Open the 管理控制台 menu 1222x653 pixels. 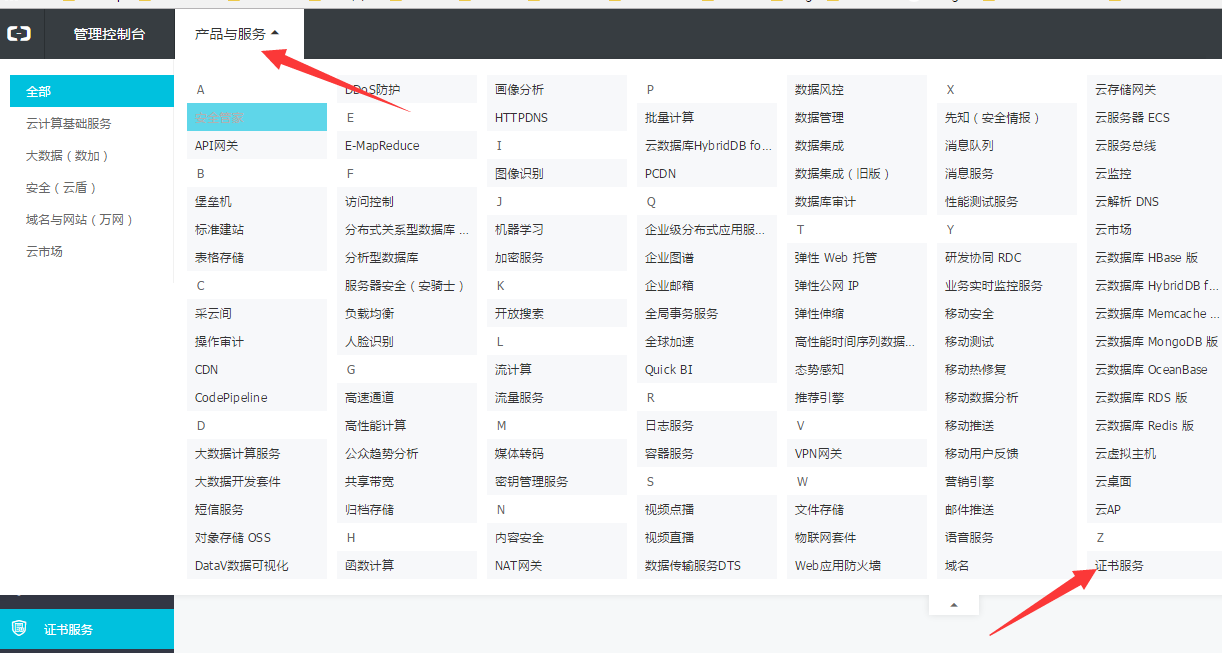click(x=110, y=33)
